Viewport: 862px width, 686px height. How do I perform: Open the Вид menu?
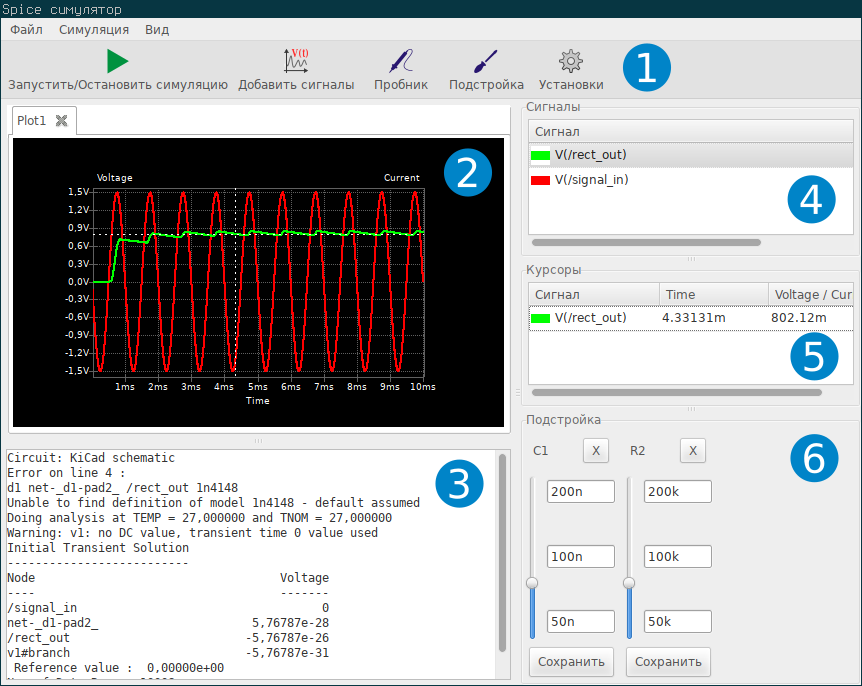click(157, 30)
